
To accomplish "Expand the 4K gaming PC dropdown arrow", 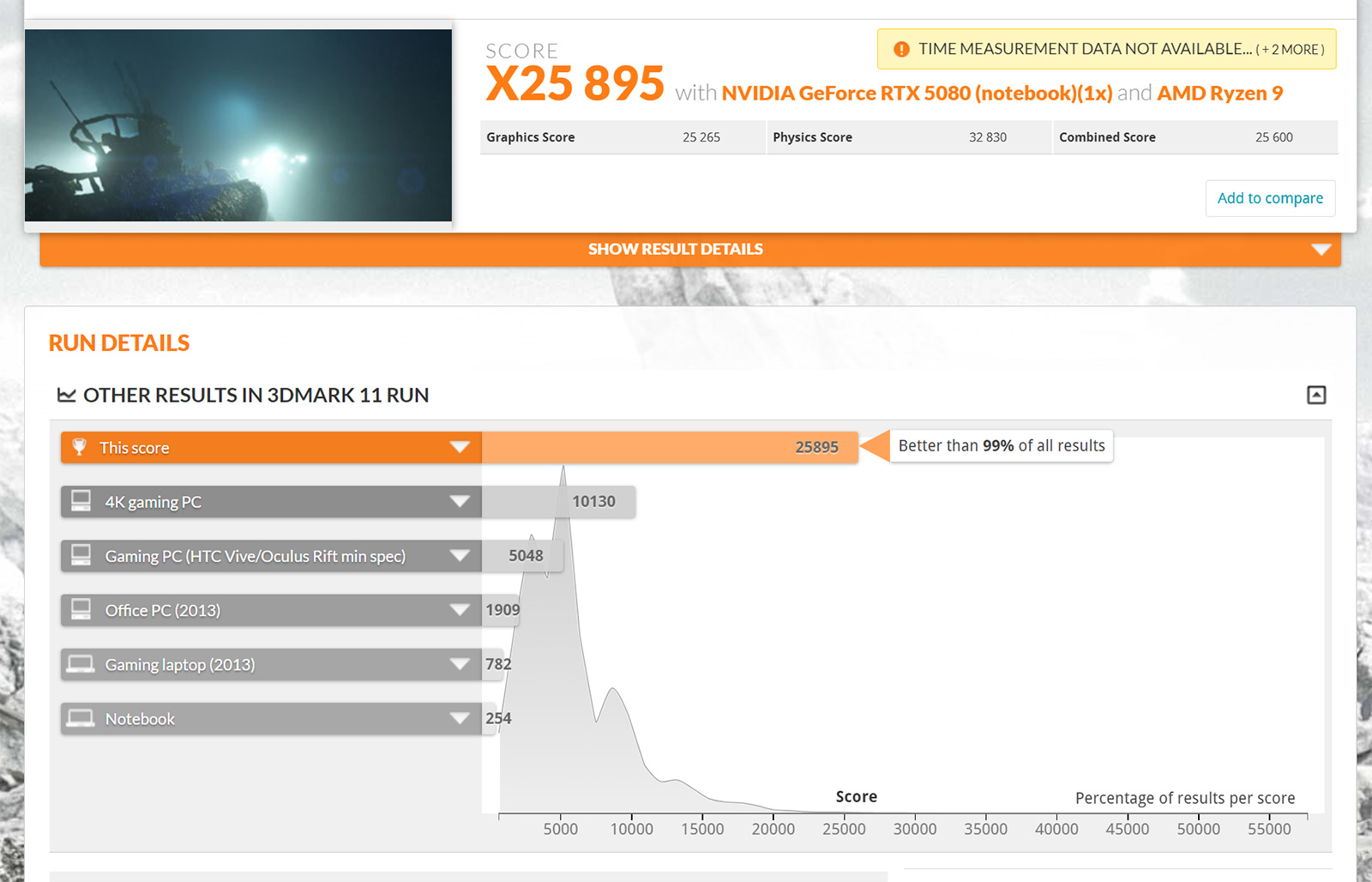I will 460,501.
